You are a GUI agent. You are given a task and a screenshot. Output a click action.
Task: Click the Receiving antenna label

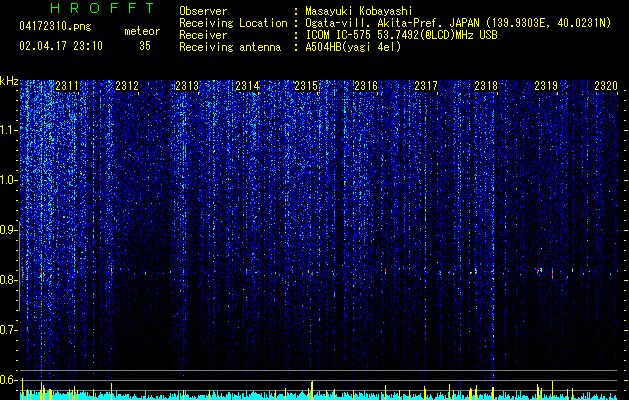tap(230, 47)
